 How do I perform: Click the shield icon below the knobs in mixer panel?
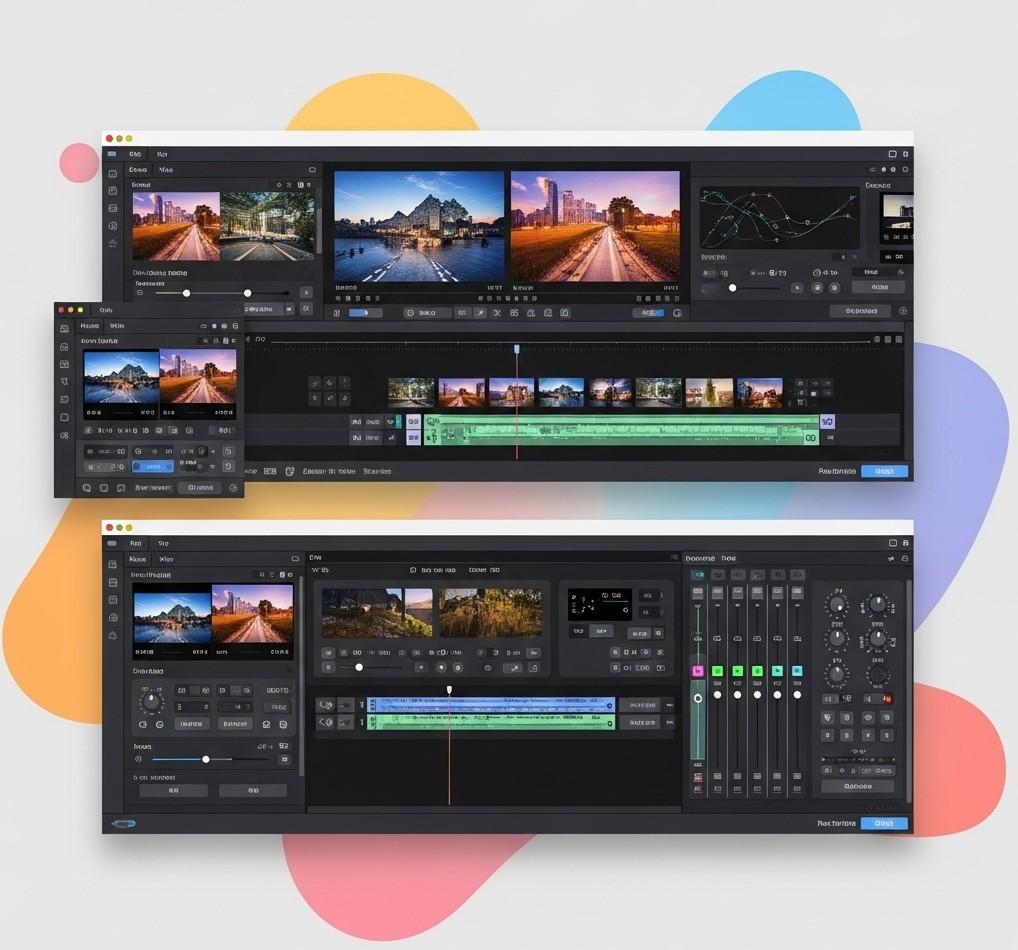pos(828,718)
